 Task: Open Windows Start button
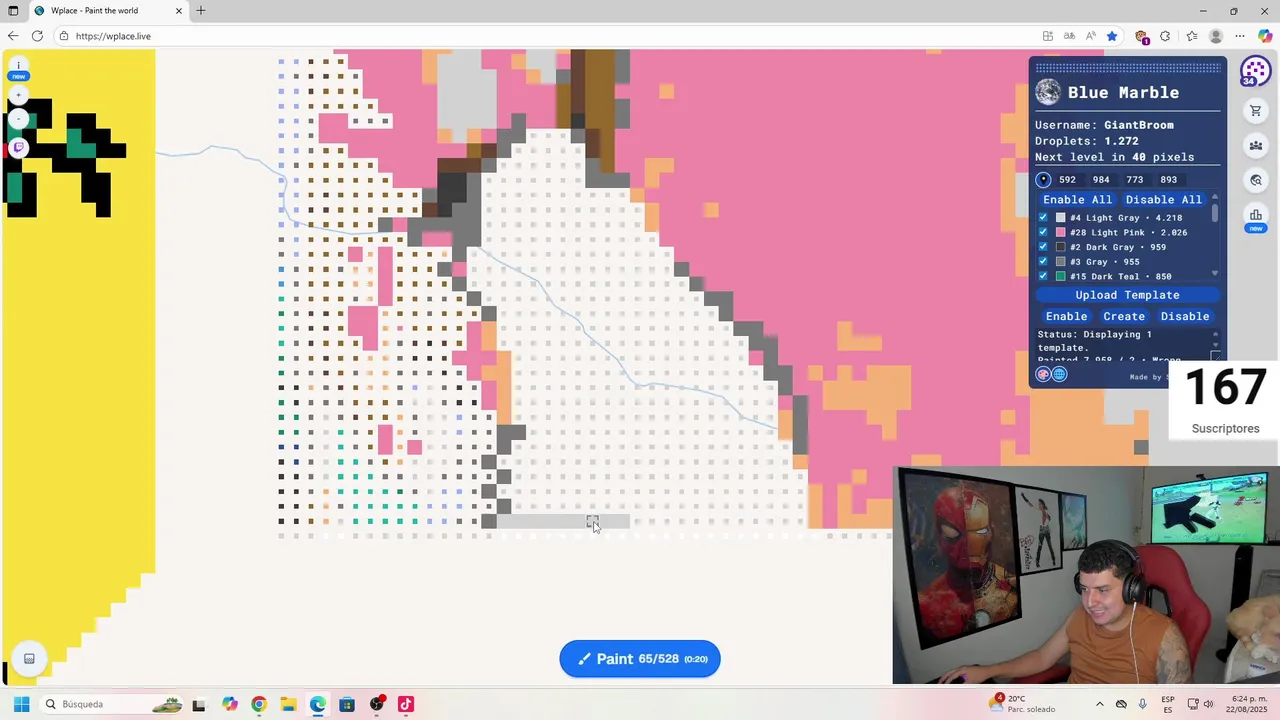pyautogui.click(x=21, y=704)
